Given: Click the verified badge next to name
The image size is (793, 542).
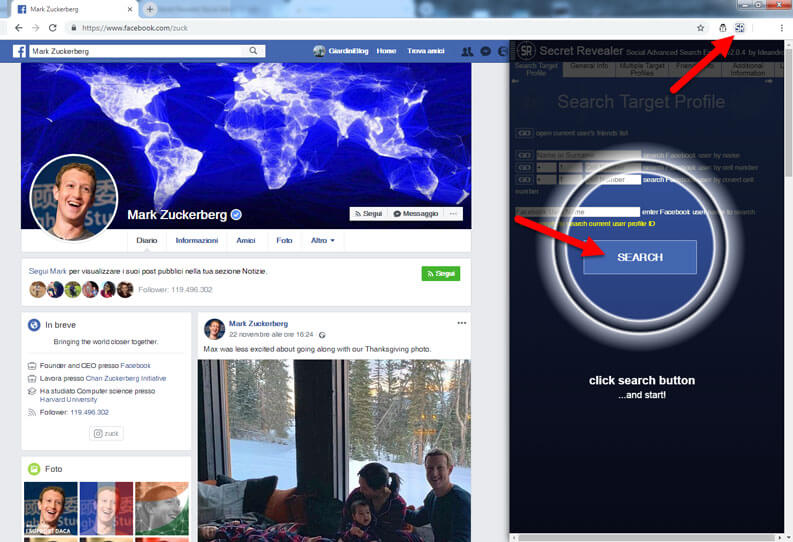Looking at the screenshot, I should [236, 215].
